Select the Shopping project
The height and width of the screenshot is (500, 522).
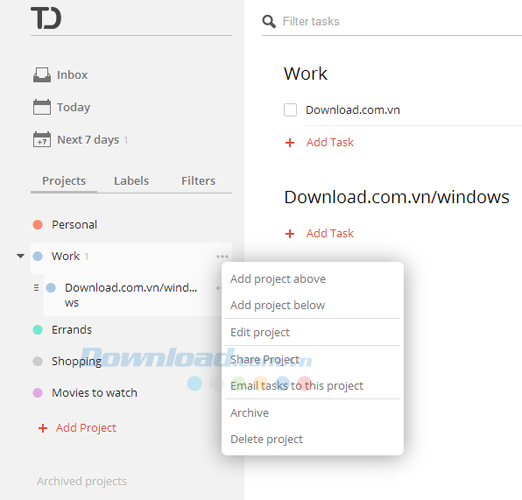[x=77, y=362]
